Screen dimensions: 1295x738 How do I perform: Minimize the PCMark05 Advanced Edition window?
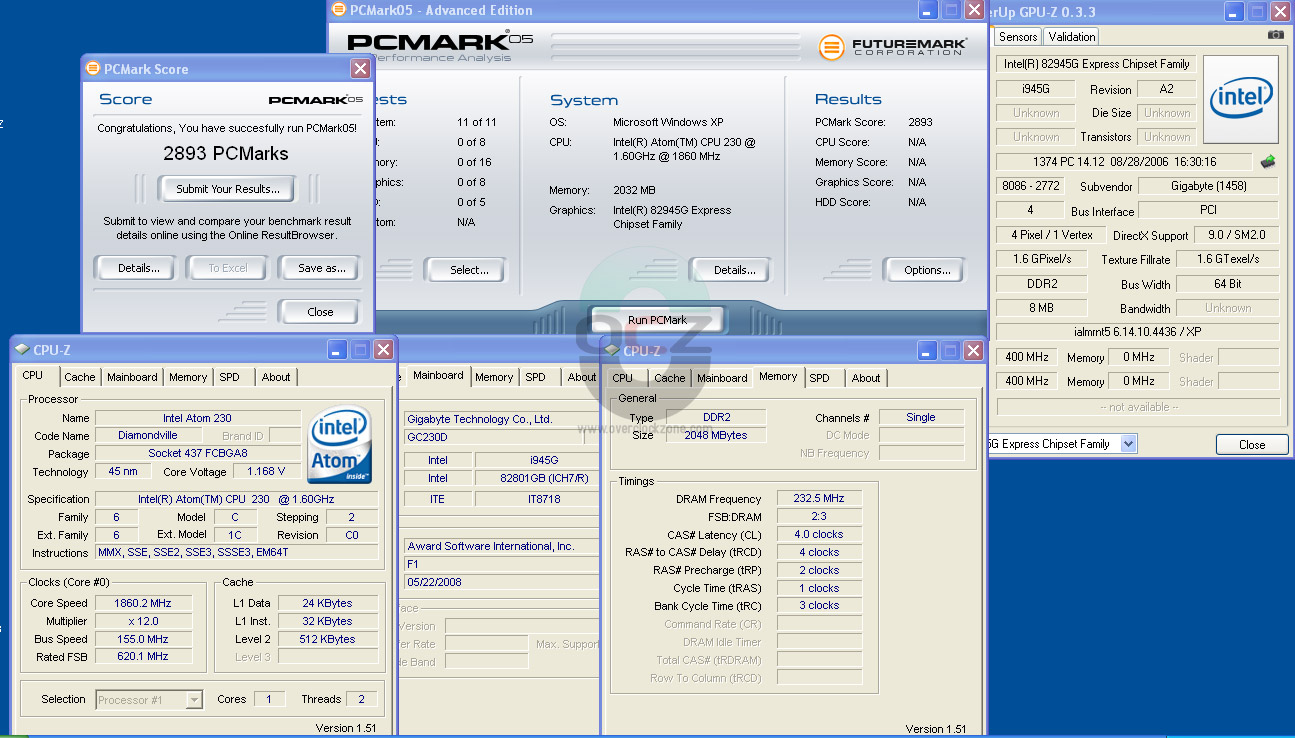(927, 10)
